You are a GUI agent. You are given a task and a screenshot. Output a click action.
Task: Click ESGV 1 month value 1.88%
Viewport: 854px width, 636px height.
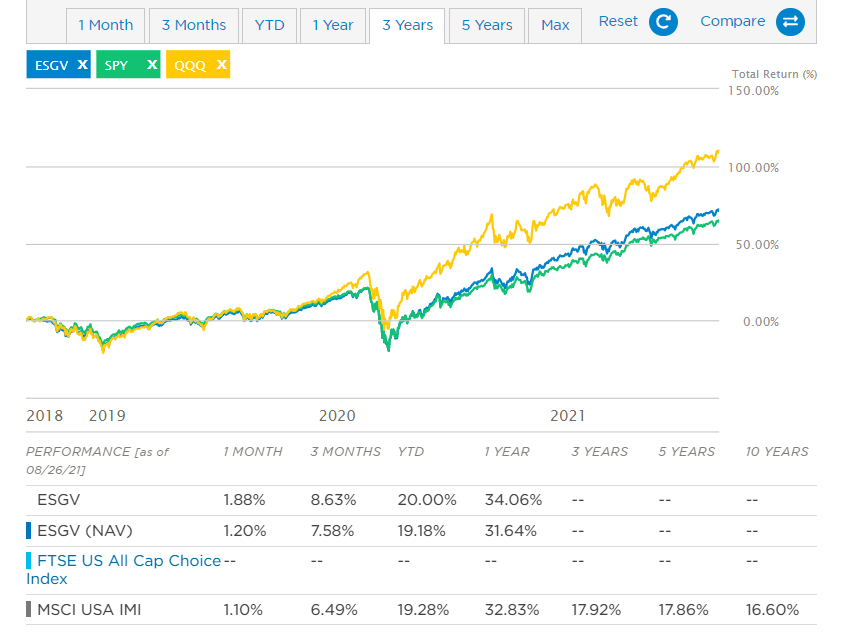244,500
